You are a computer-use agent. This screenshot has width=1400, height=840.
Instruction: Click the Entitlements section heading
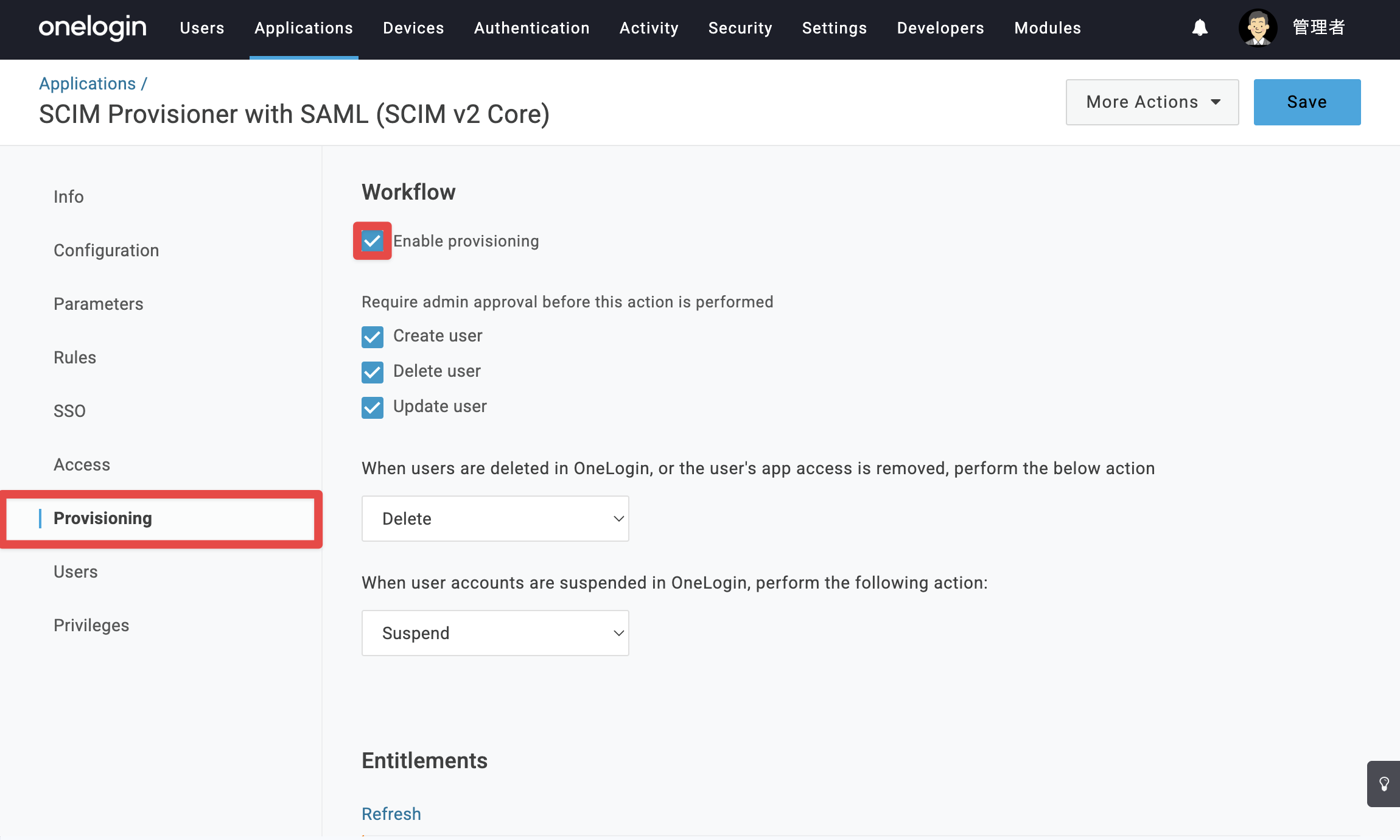(x=424, y=761)
